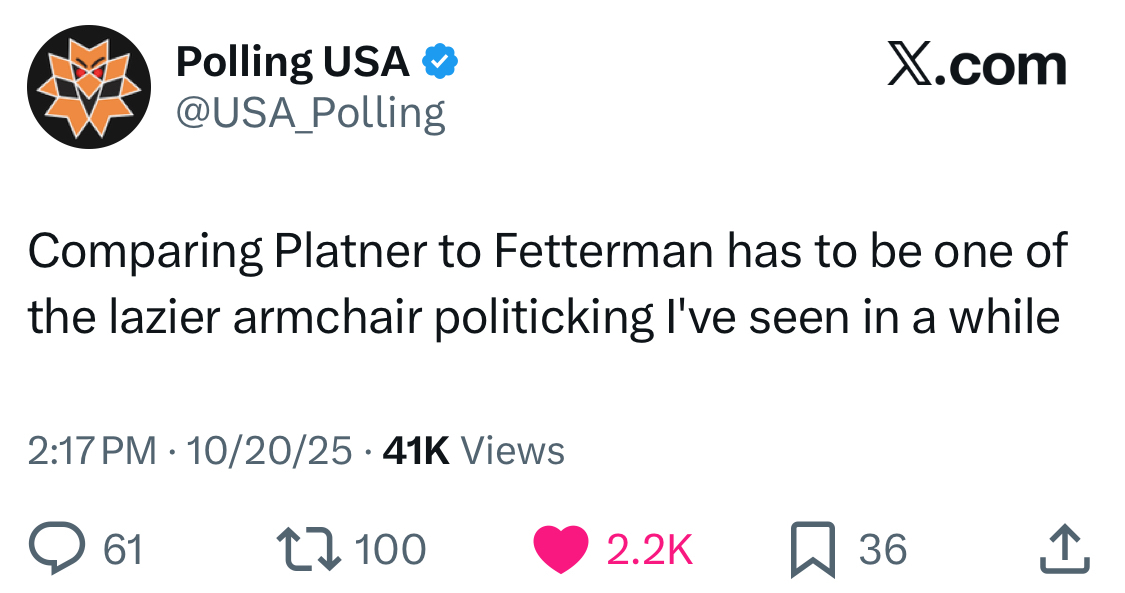Open the Polling USA profile avatar
Screen dimensions: 1125x593
click(89, 86)
